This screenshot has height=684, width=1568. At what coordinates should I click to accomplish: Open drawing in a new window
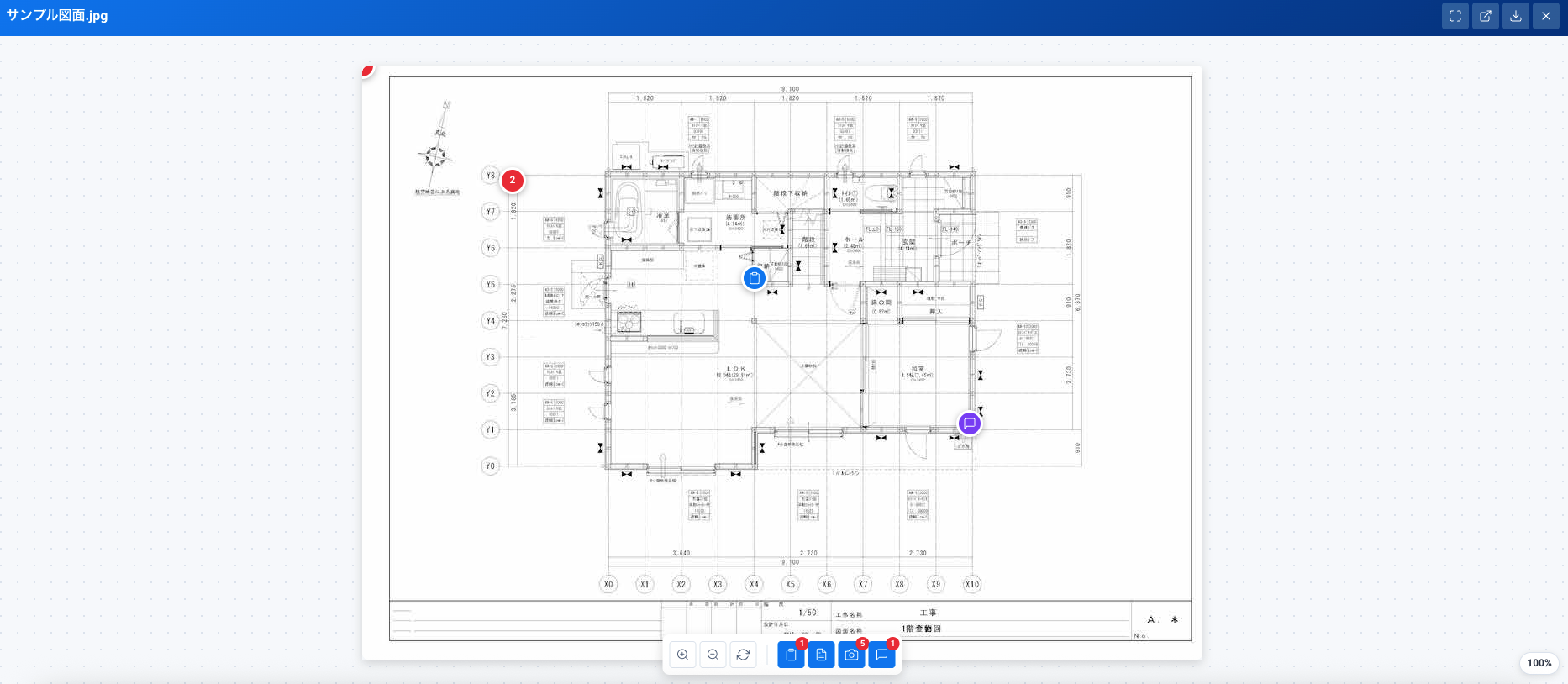pos(1486,16)
